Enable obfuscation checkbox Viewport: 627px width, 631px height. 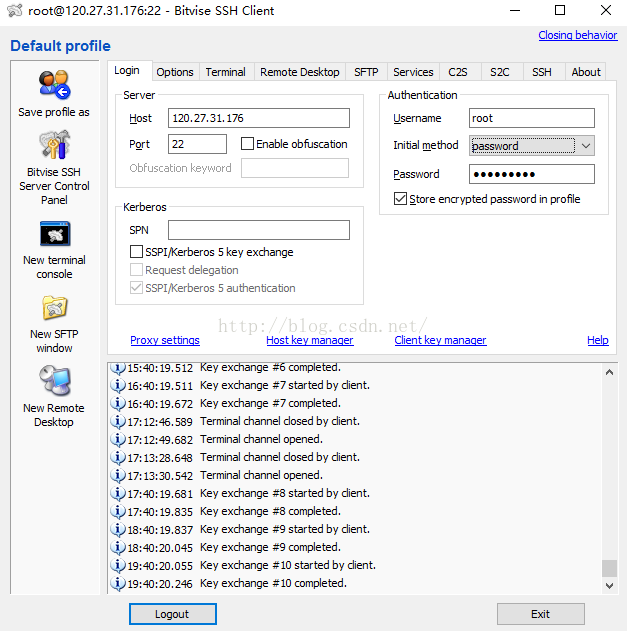click(x=247, y=144)
